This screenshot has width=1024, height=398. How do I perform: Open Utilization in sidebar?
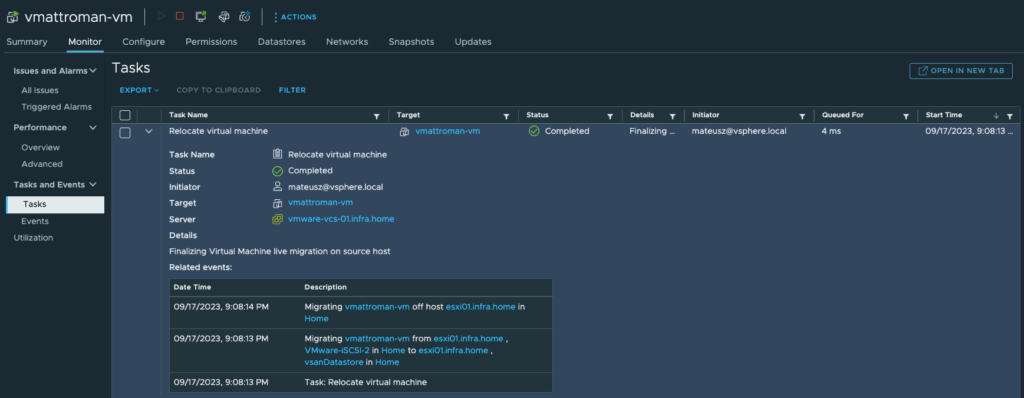point(33,238)
